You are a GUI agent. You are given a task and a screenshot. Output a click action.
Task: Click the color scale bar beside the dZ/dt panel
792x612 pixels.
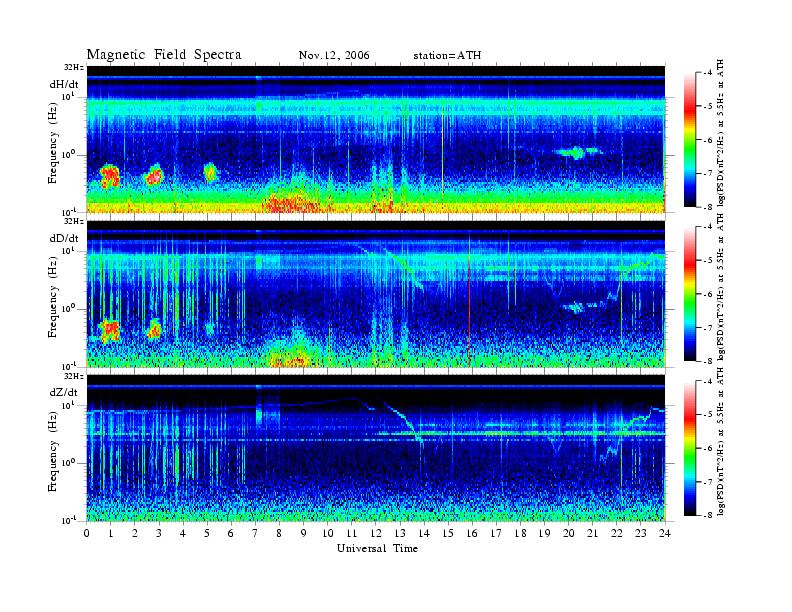click(x=690, y=448)
